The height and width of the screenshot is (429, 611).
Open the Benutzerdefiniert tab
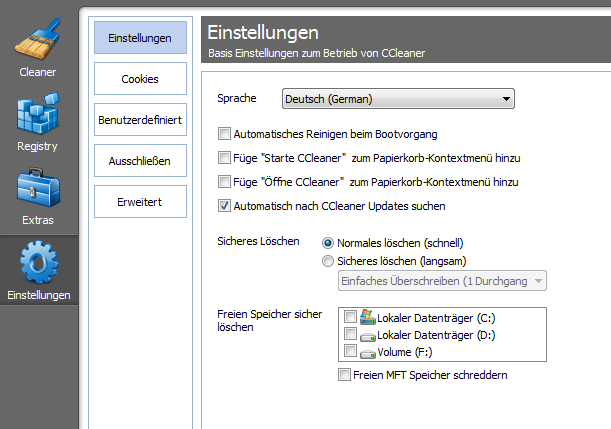(x=140, y=120)
